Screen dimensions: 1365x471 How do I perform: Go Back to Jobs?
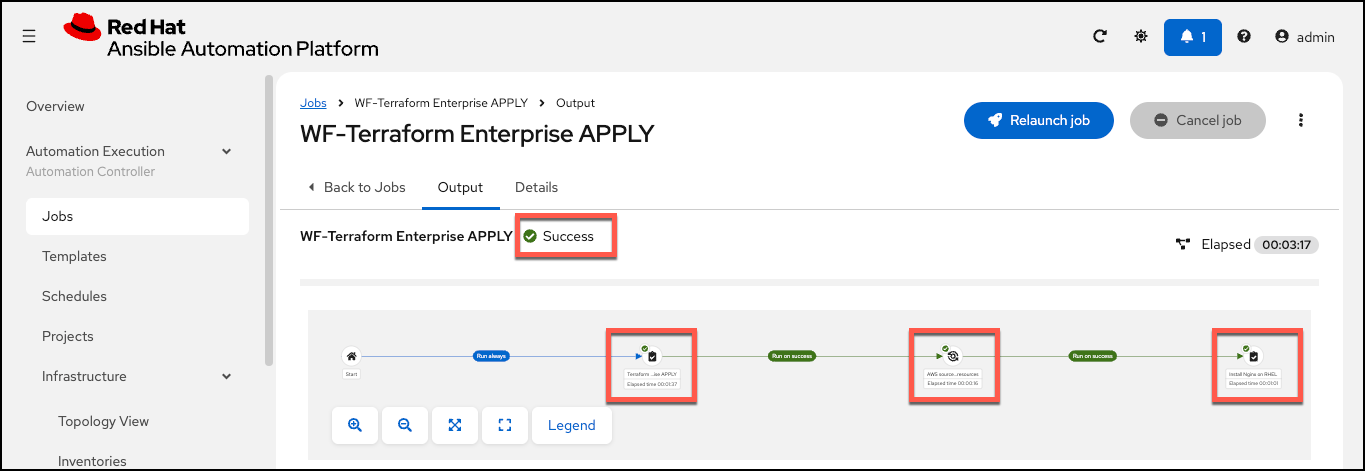point(357,187)
